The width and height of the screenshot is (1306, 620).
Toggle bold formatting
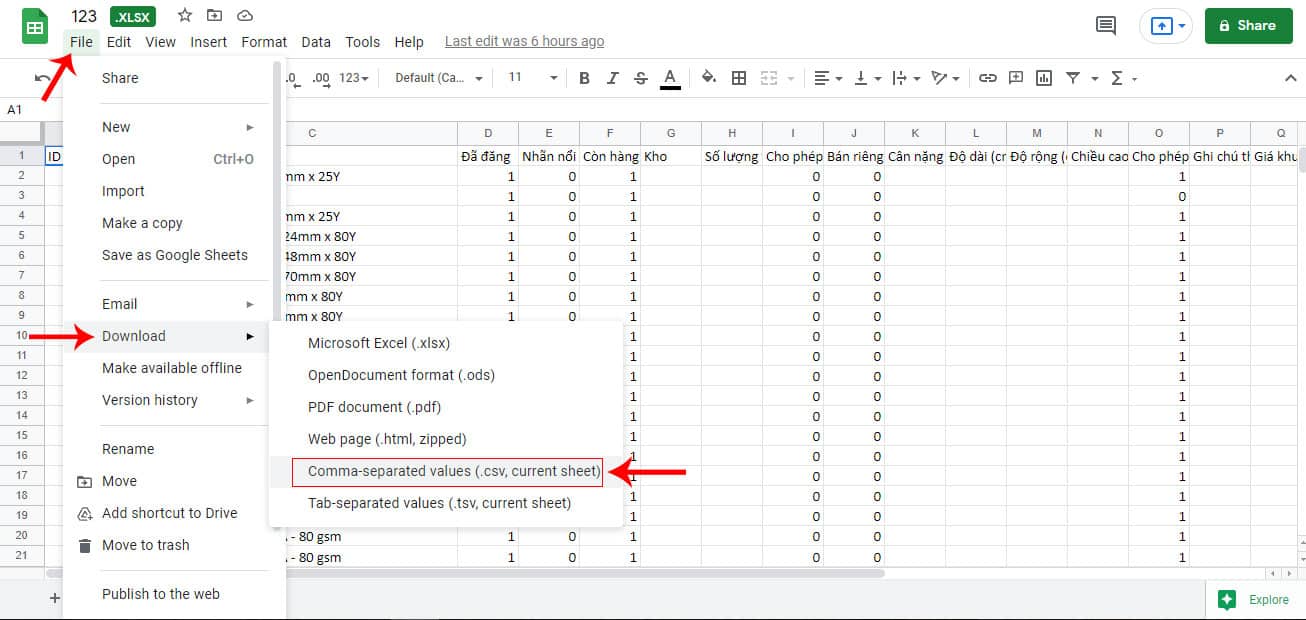click(584, 77)
